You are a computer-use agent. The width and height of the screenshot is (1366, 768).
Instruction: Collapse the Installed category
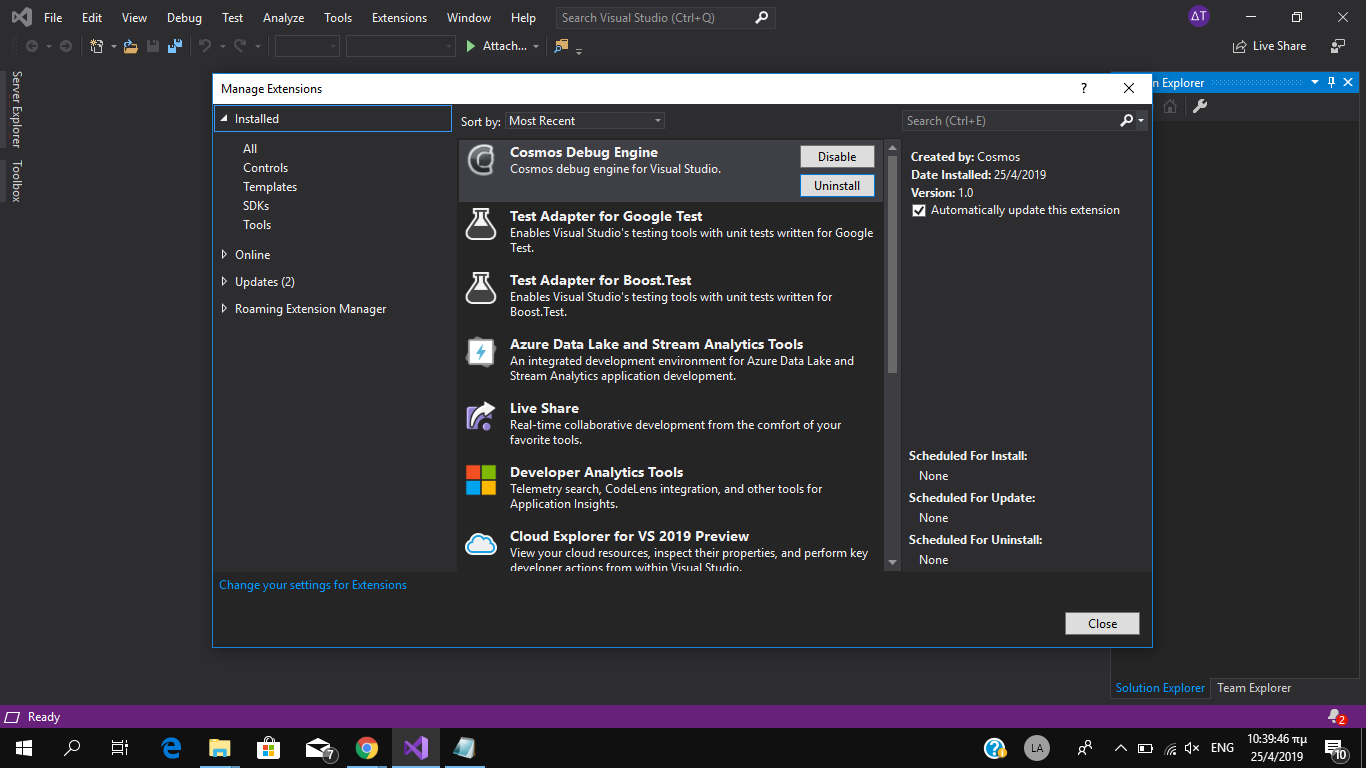225,119
